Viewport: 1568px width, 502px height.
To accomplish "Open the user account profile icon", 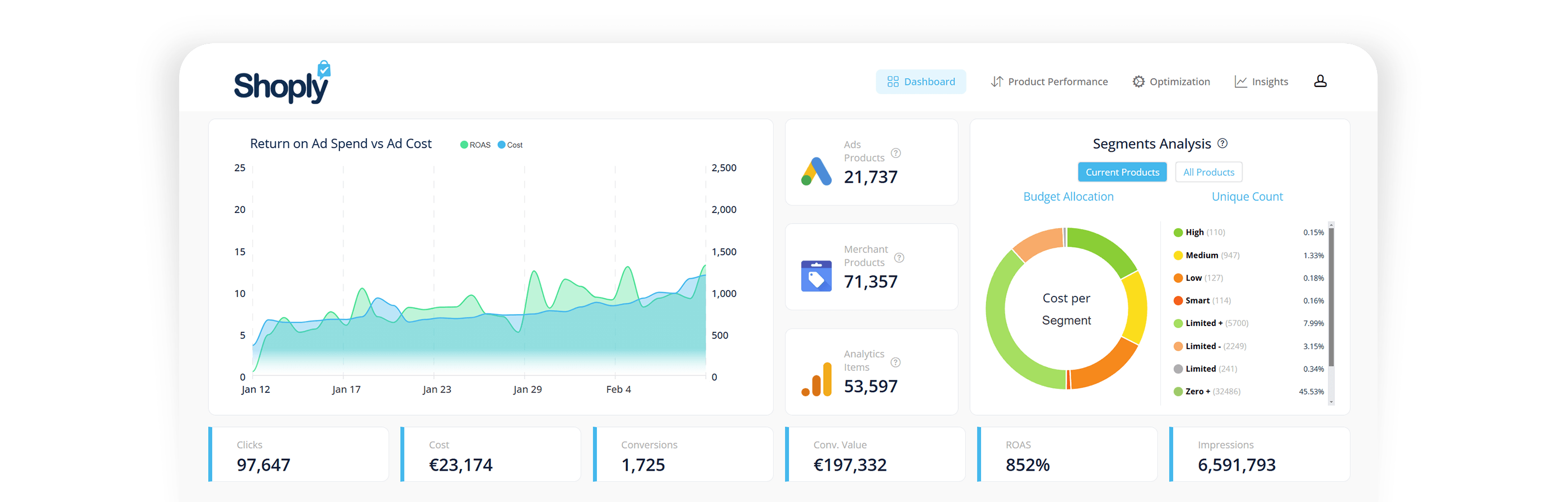I will tap(1320, 81).
